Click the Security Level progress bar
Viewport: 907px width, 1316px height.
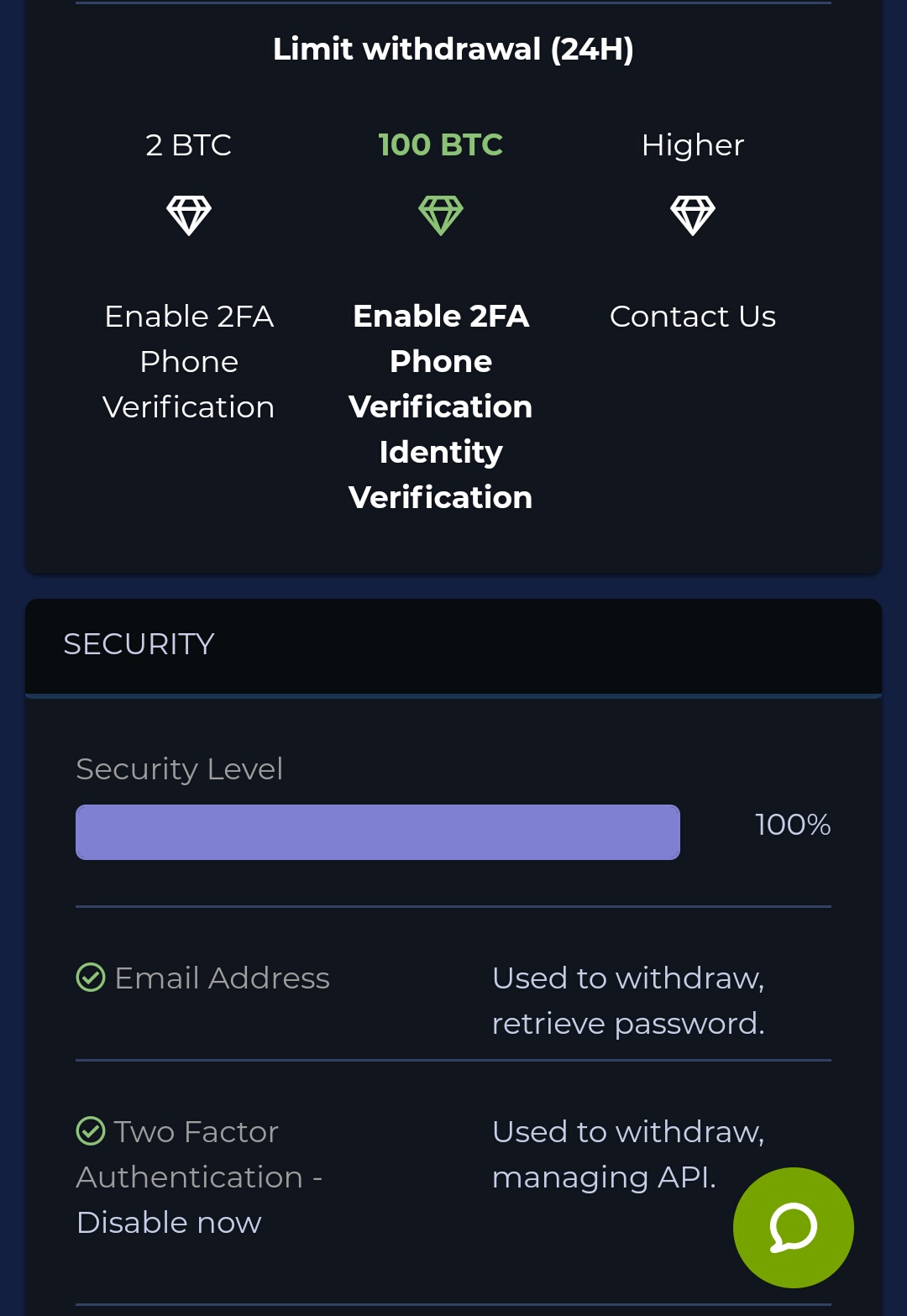[378, 832]
